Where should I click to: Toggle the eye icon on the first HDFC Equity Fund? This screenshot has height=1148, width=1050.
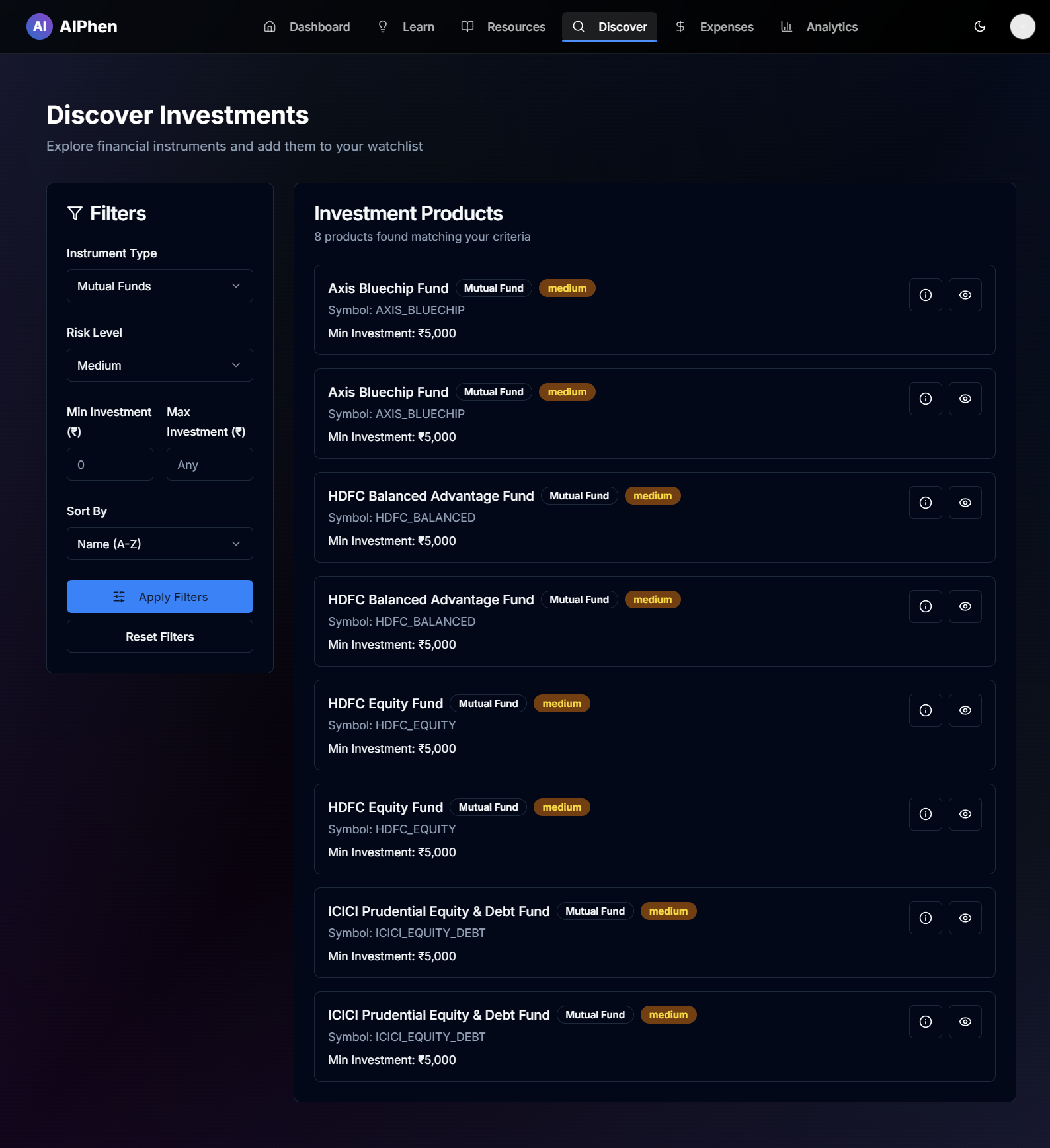[965, 710]
